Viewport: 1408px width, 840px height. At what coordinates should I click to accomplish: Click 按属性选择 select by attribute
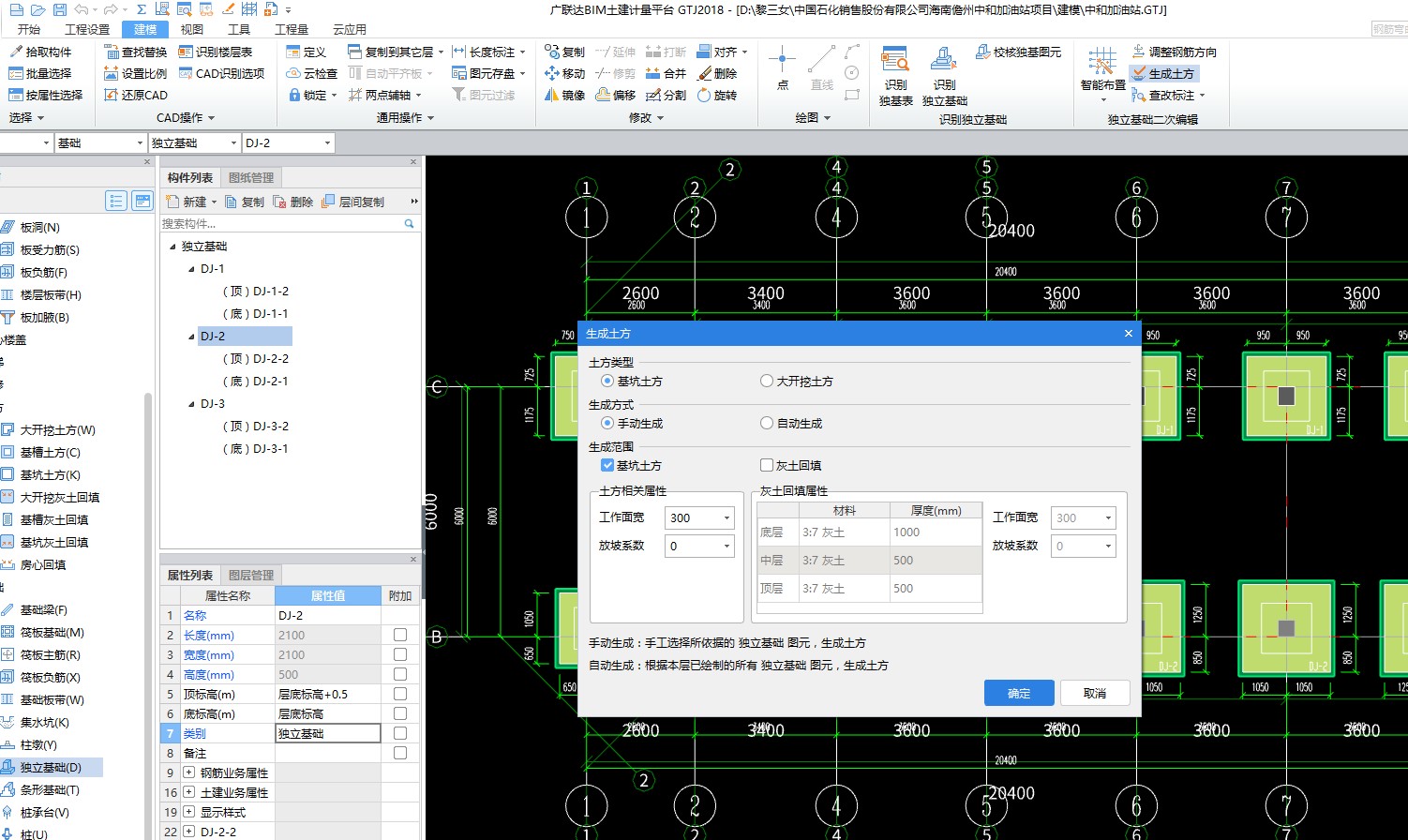point(46,95)
